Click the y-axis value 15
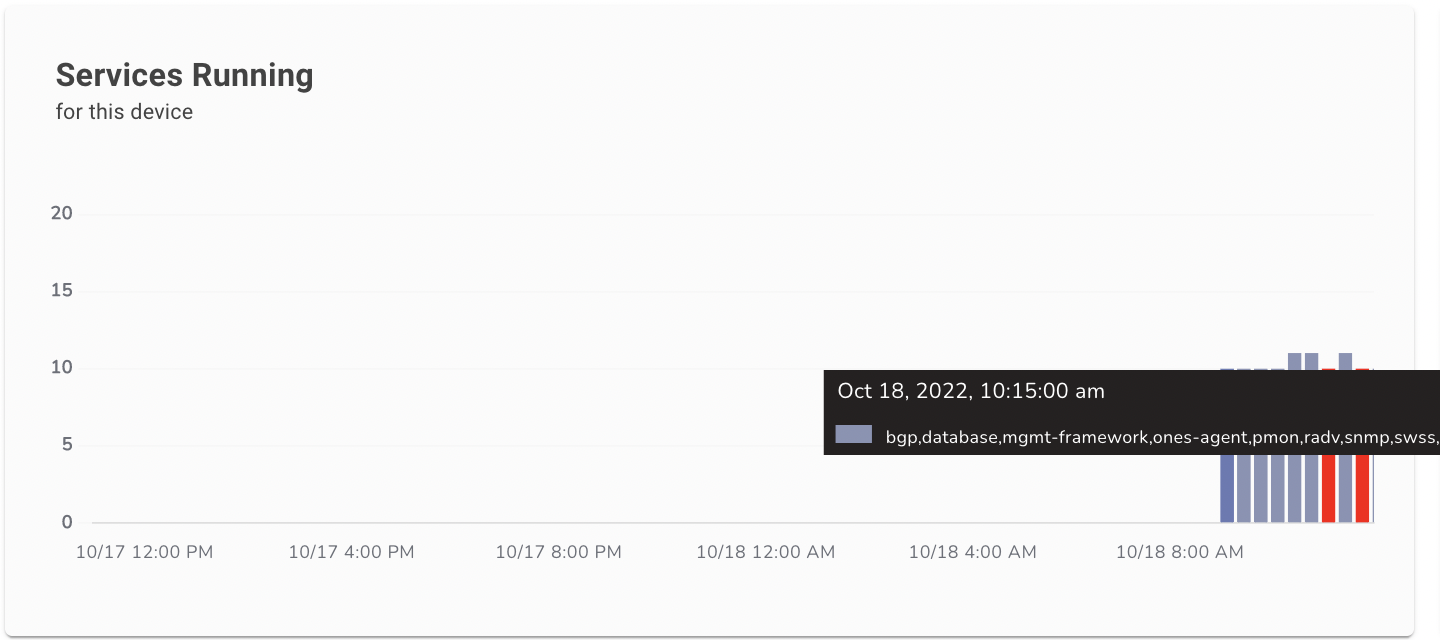The height and width of the screenshot is (640, 1440). 62,291
